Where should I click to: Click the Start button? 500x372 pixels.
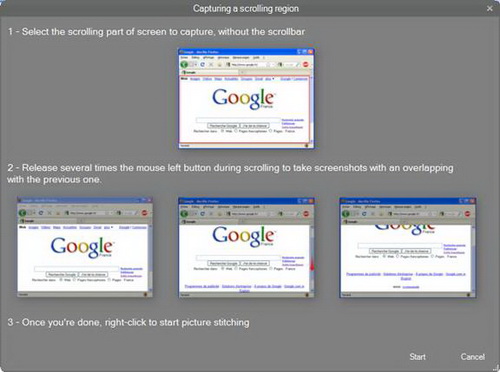[417, 357]
